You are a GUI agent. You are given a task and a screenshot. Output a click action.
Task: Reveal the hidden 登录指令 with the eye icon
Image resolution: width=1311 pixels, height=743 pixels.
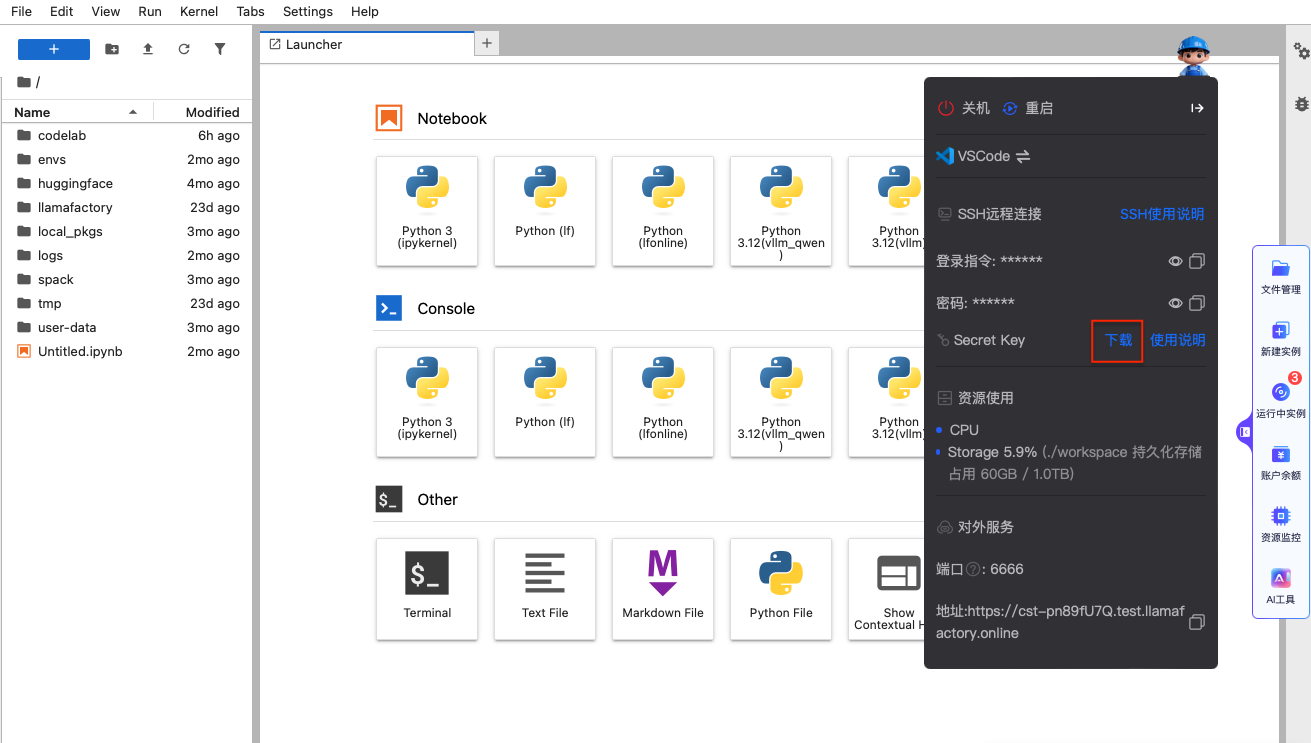(1176, 261)
